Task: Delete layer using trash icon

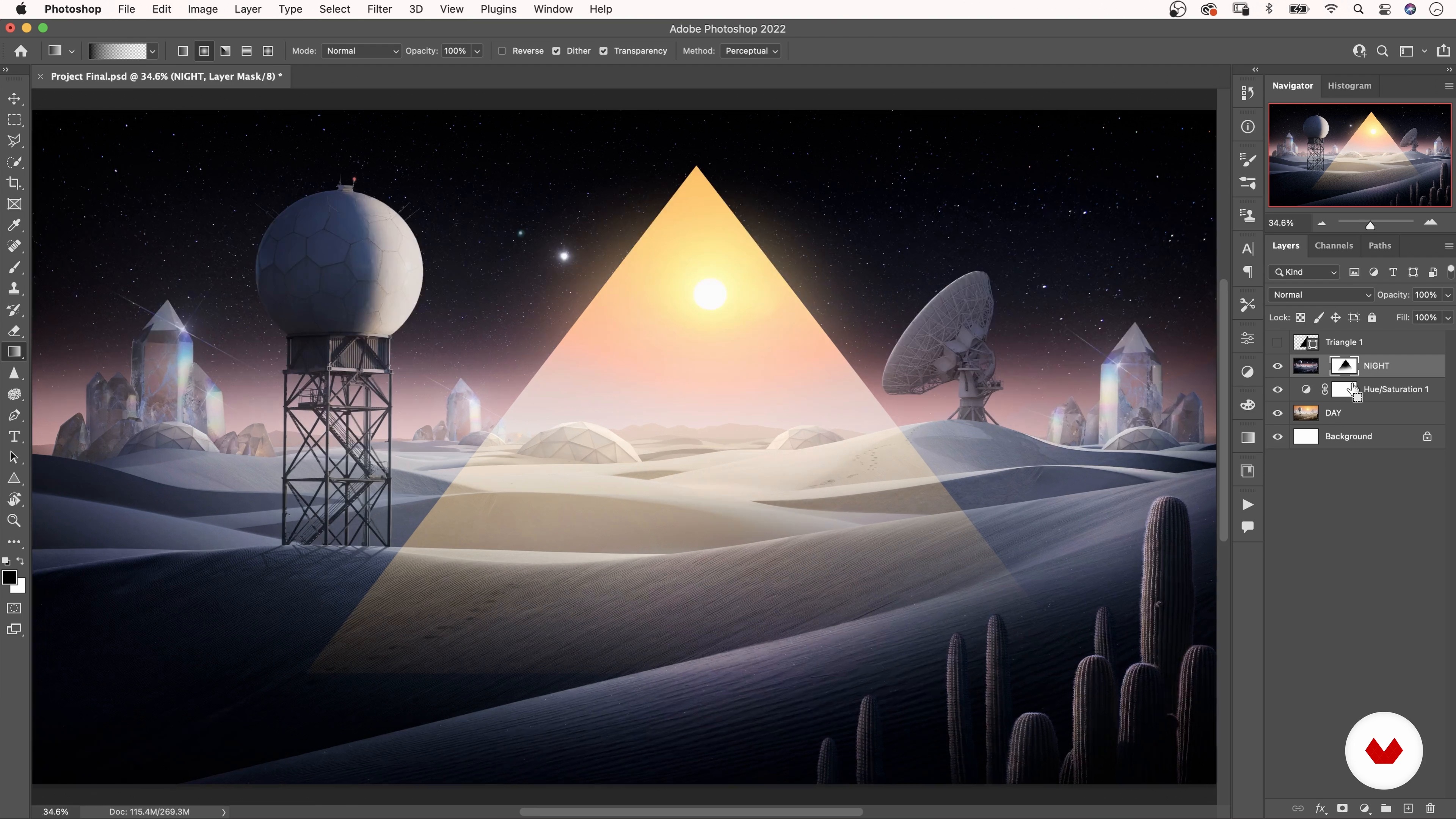Action: tap(1430, 808)
